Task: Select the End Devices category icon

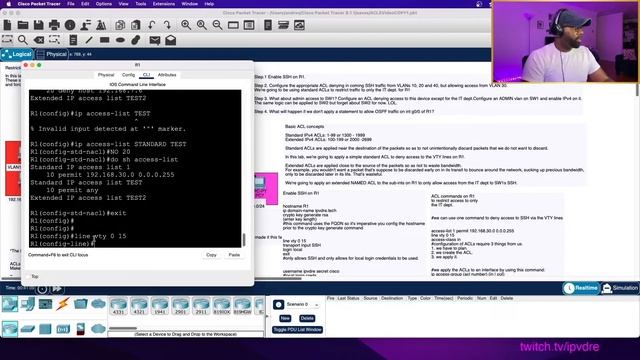Action: click(x=27, y=304)
